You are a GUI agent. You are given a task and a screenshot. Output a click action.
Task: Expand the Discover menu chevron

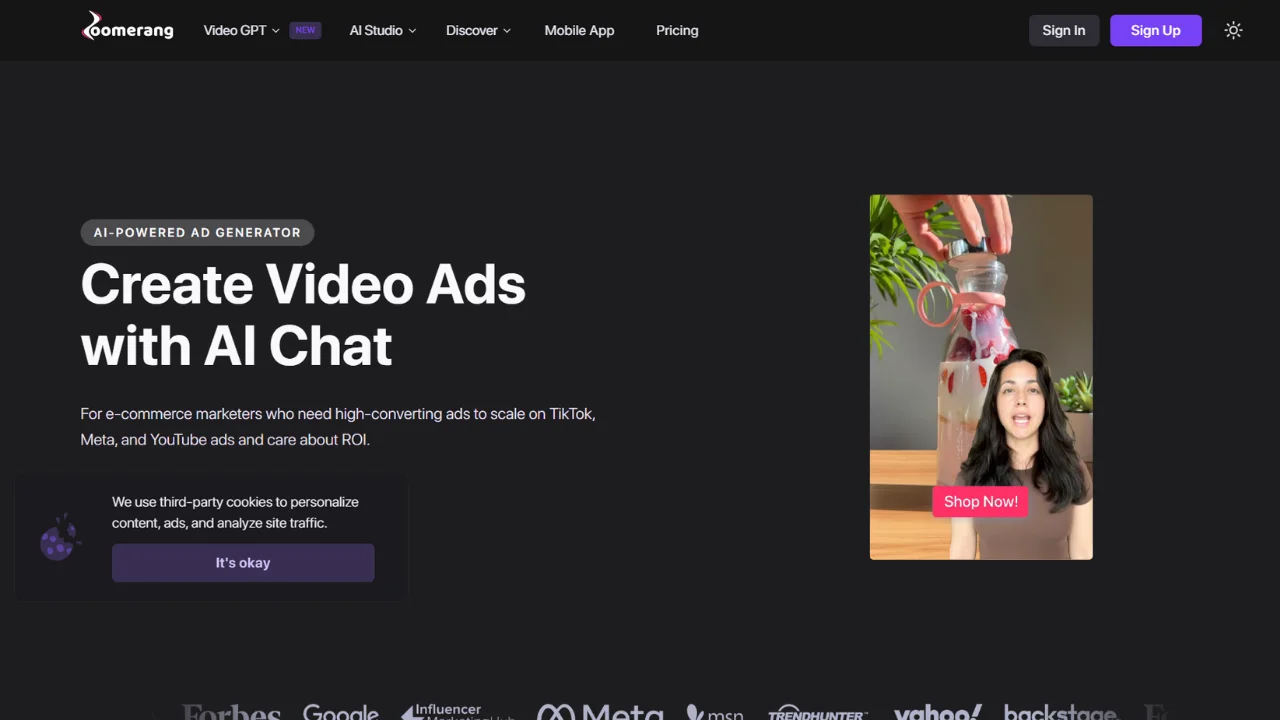507,31
